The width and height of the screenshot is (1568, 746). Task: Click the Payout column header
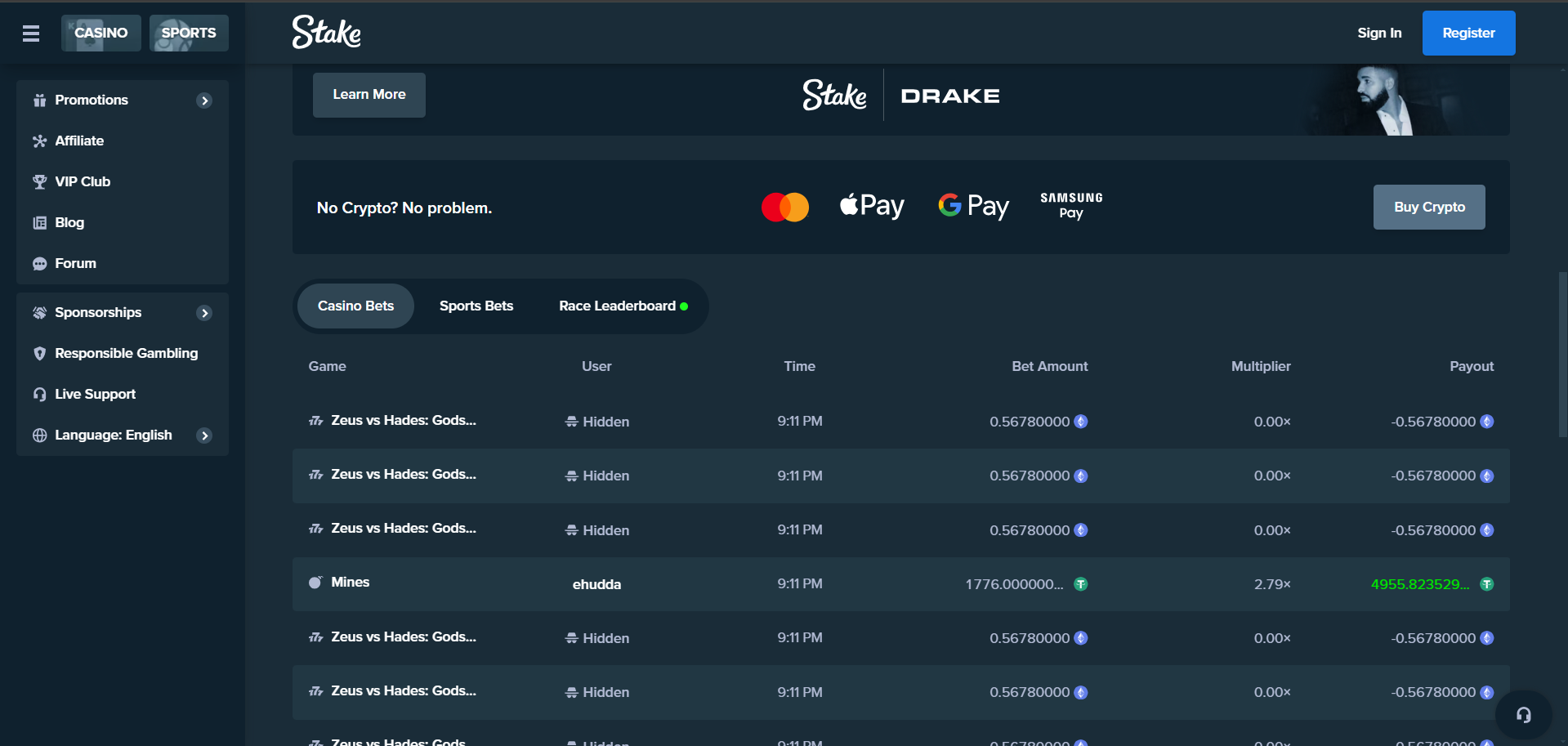click(x=1472, y=367)
